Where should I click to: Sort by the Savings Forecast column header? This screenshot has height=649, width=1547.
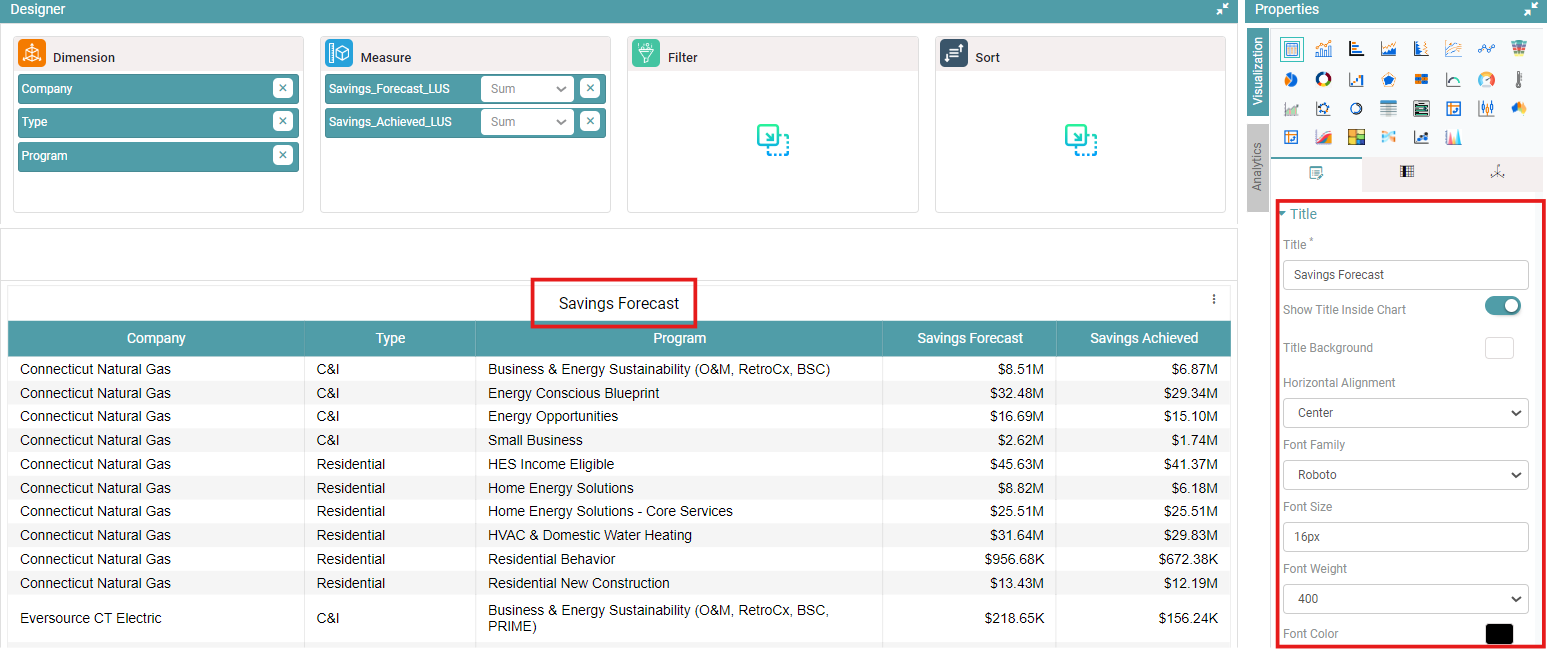969,338
